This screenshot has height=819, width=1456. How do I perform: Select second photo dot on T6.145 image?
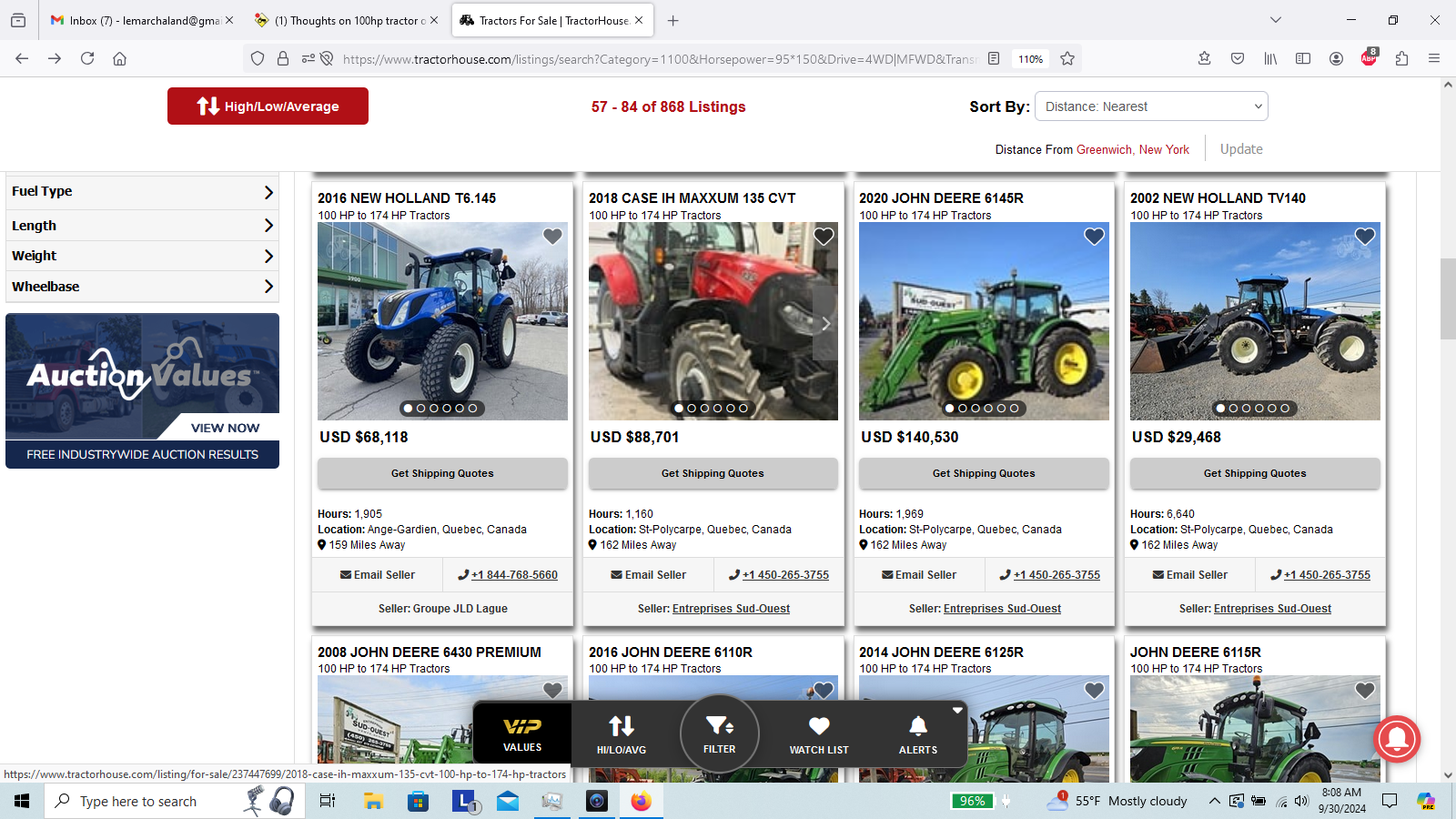click(x=420, y=409)
